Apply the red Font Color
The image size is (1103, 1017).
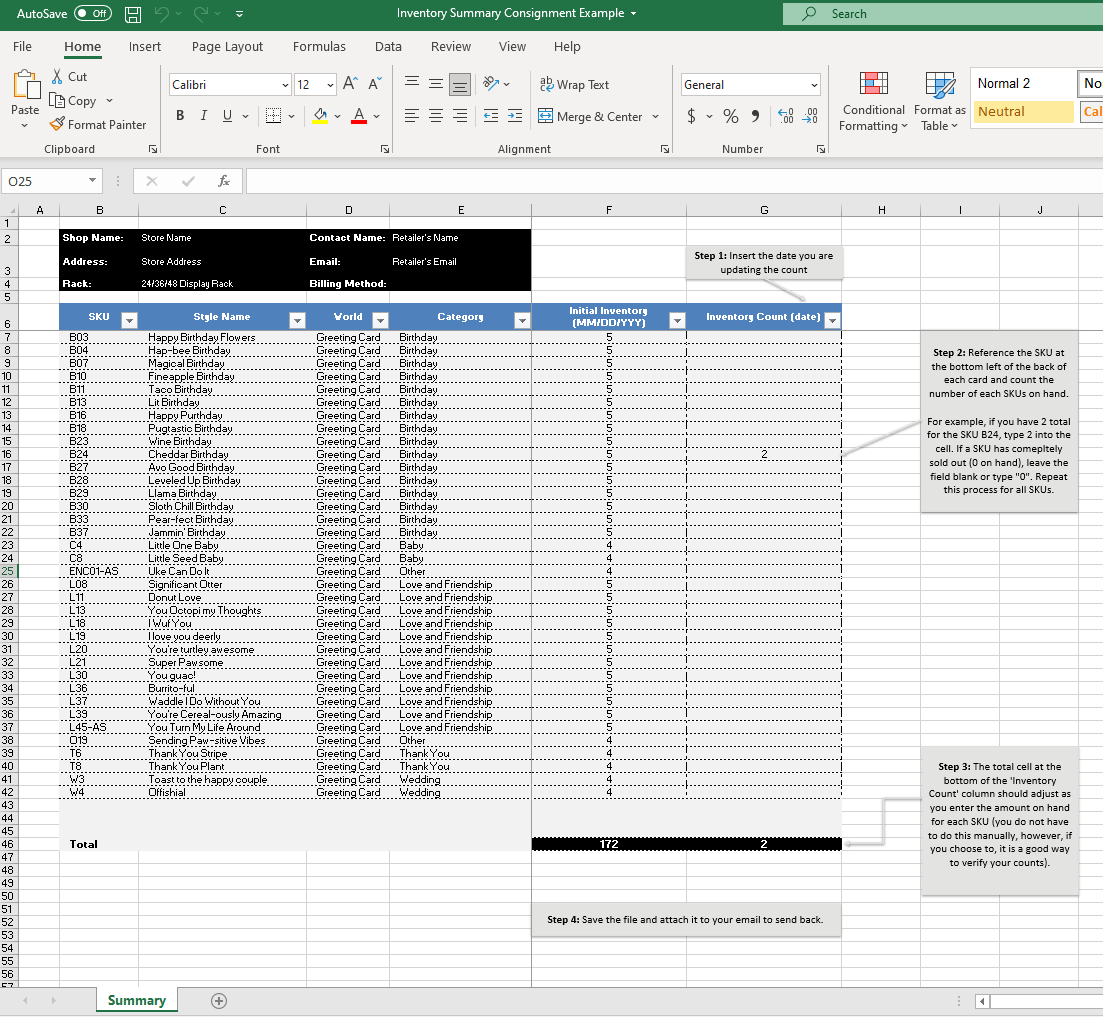tap(359, 115)
